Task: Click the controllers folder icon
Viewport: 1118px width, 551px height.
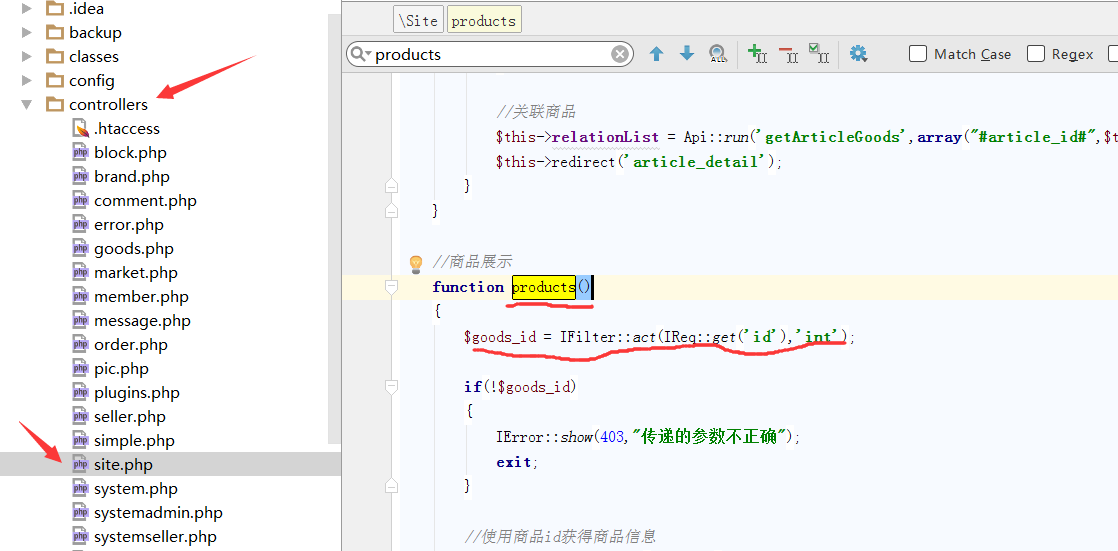Action: point(55,104)
